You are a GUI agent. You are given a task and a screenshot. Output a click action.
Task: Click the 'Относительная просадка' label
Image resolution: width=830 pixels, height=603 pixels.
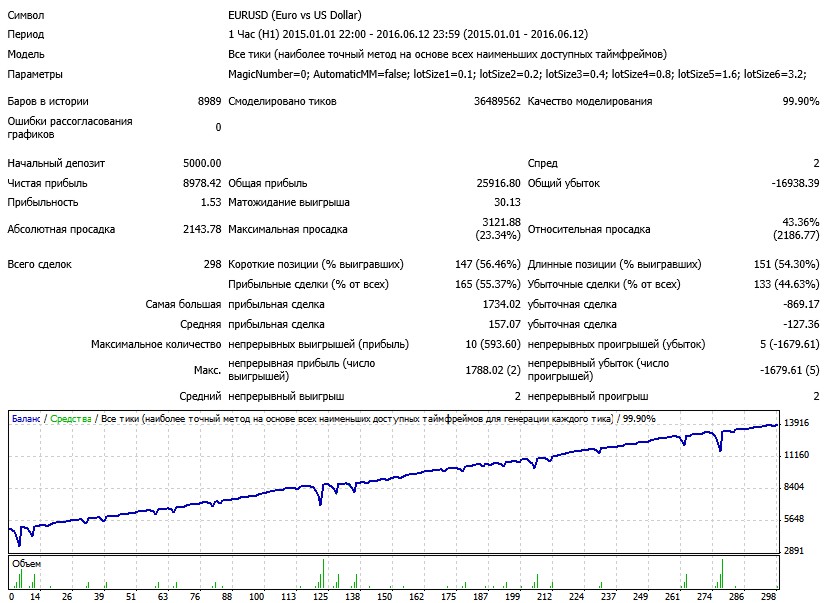(589, 229)
